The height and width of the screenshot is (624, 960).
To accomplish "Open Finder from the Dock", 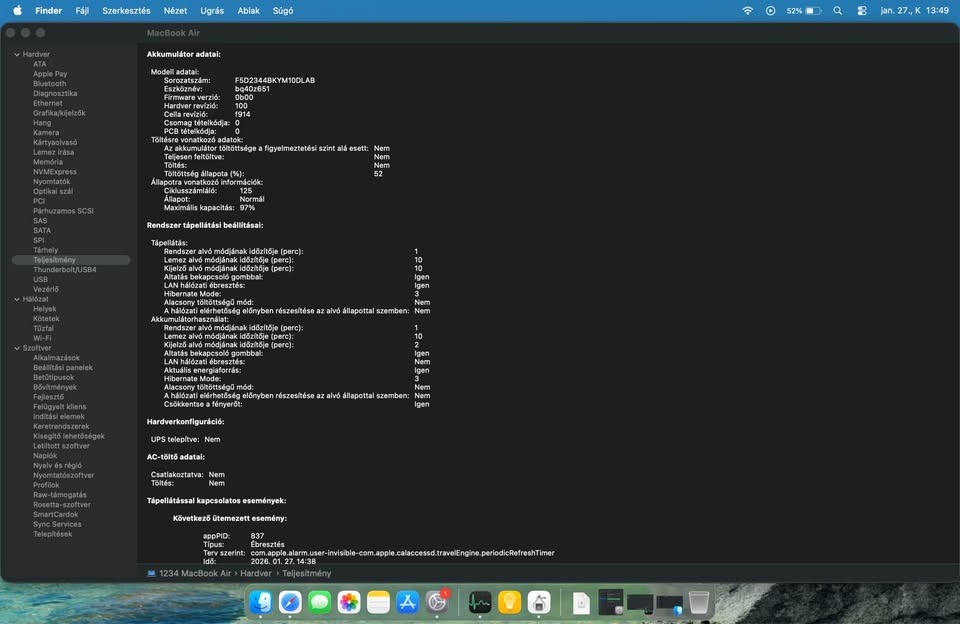I will click(261, 603).
